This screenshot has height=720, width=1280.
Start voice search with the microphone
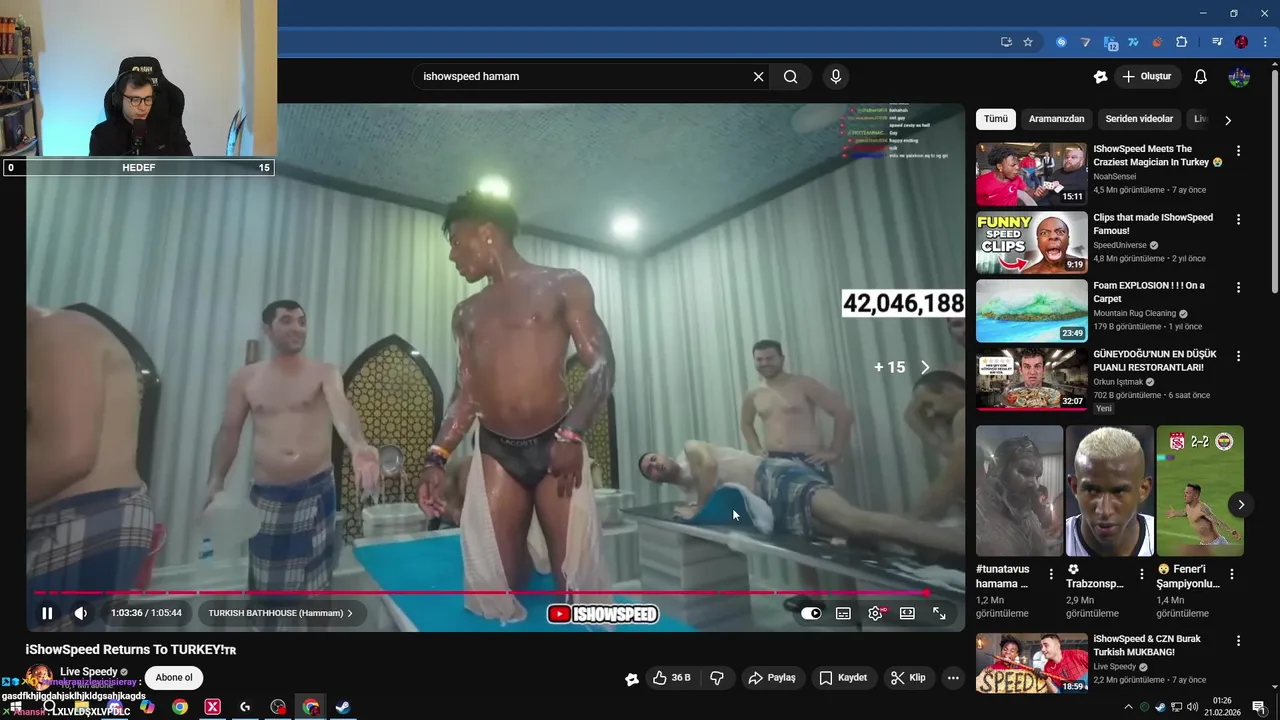pyautogui.click(x=836, y=76)
